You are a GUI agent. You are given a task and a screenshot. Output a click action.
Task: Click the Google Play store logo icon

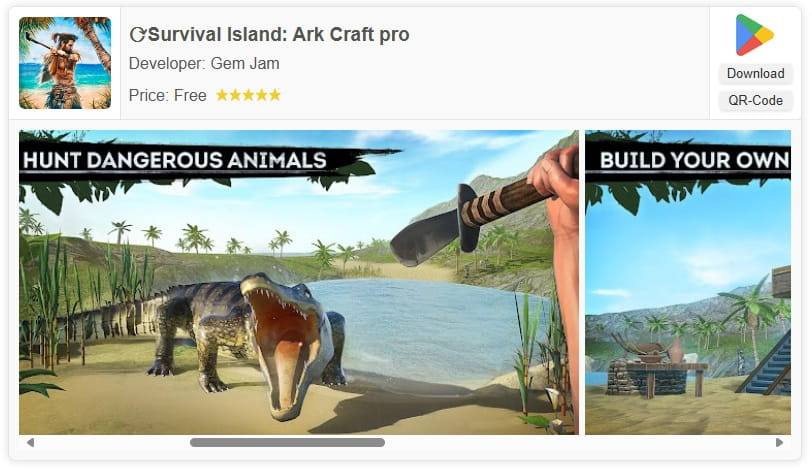coord(755,35)
